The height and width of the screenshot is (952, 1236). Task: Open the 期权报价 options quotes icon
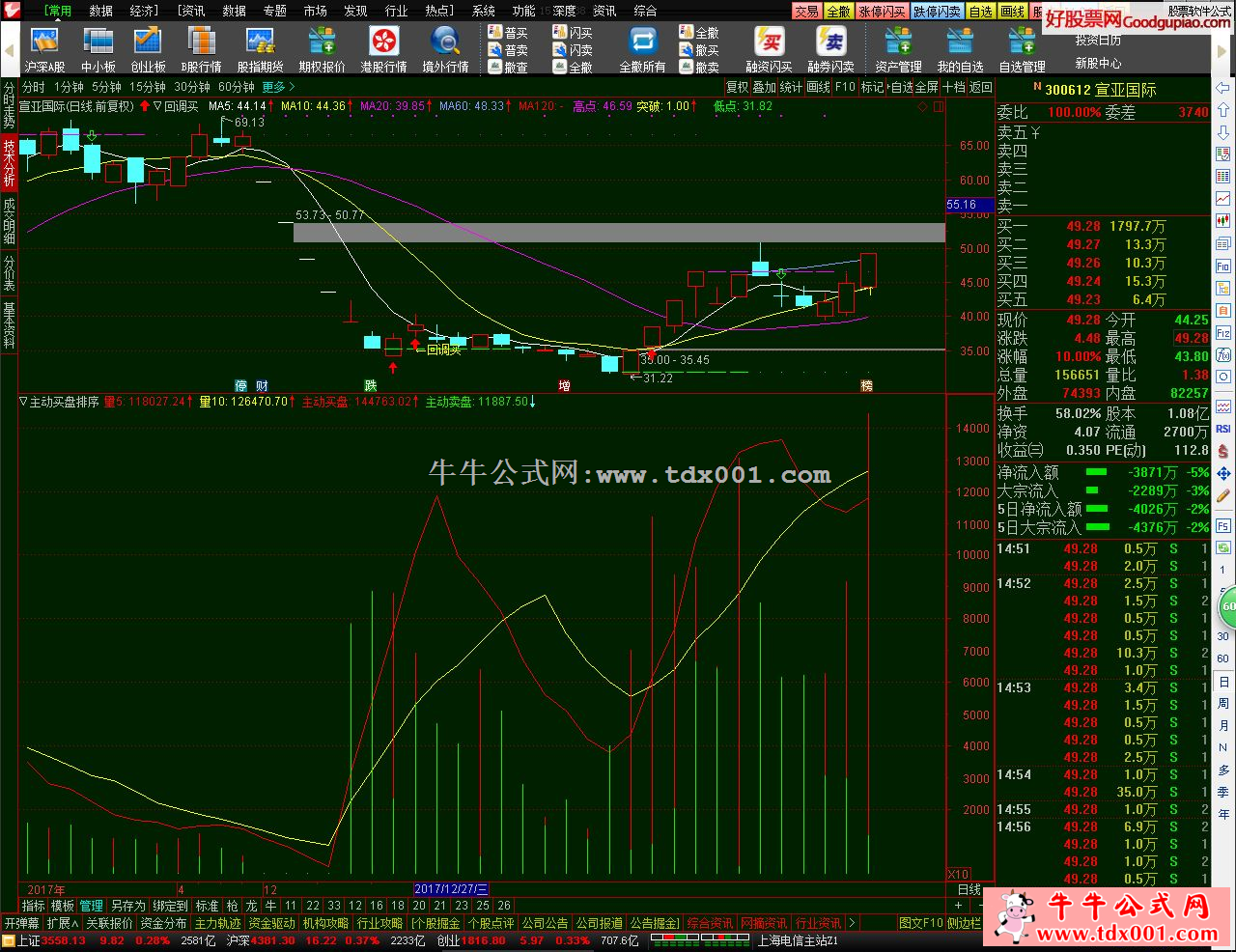[322, 50]
